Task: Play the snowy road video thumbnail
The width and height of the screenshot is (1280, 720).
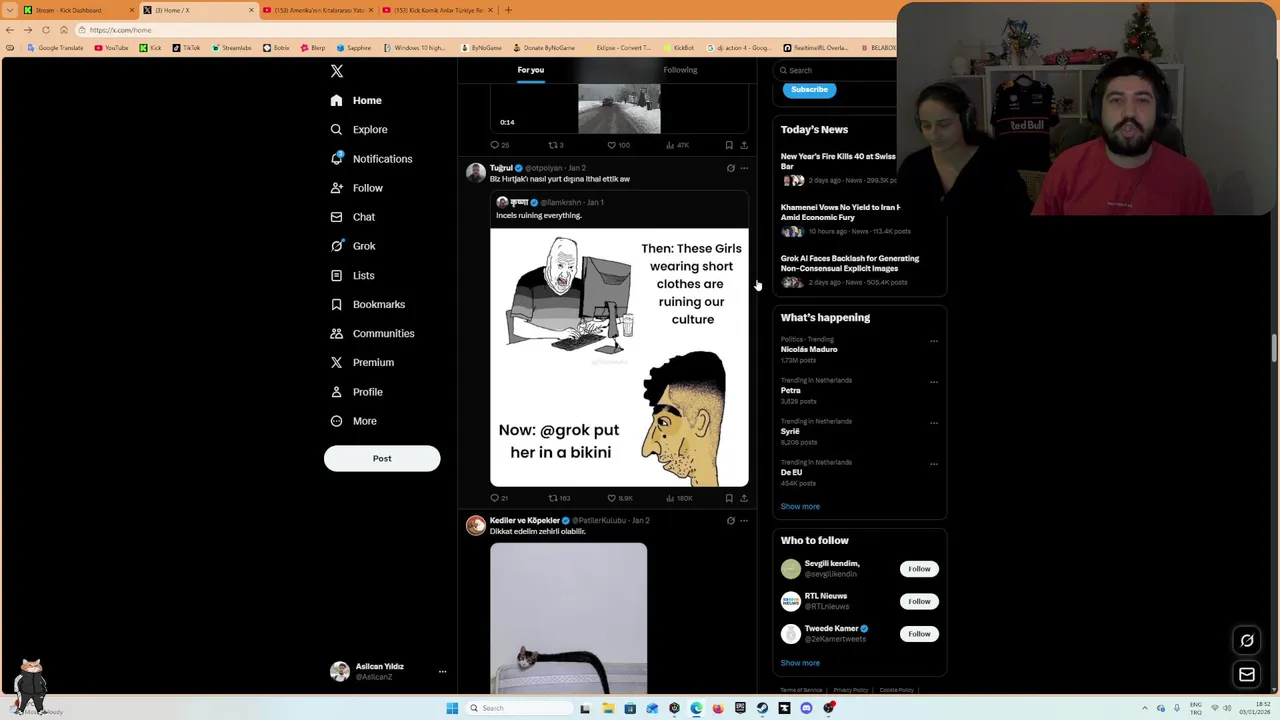Action: [x=619, y=109]
